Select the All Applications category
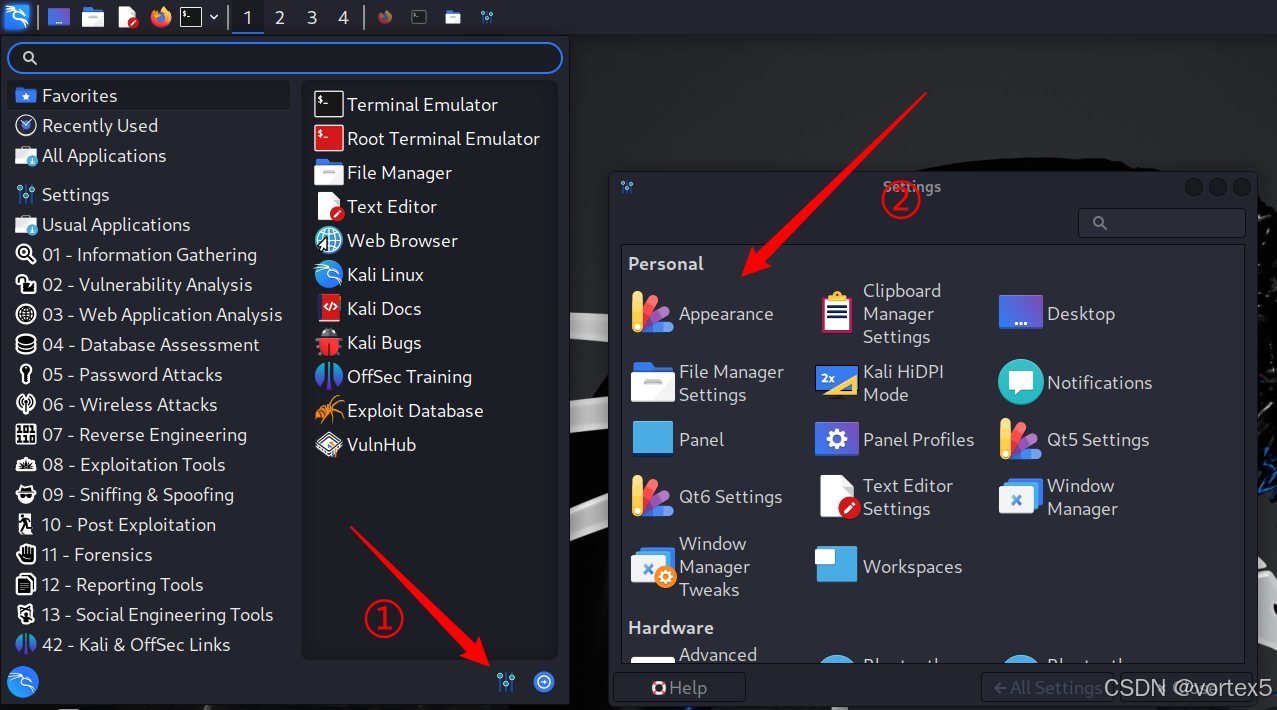 pos(148,155)
